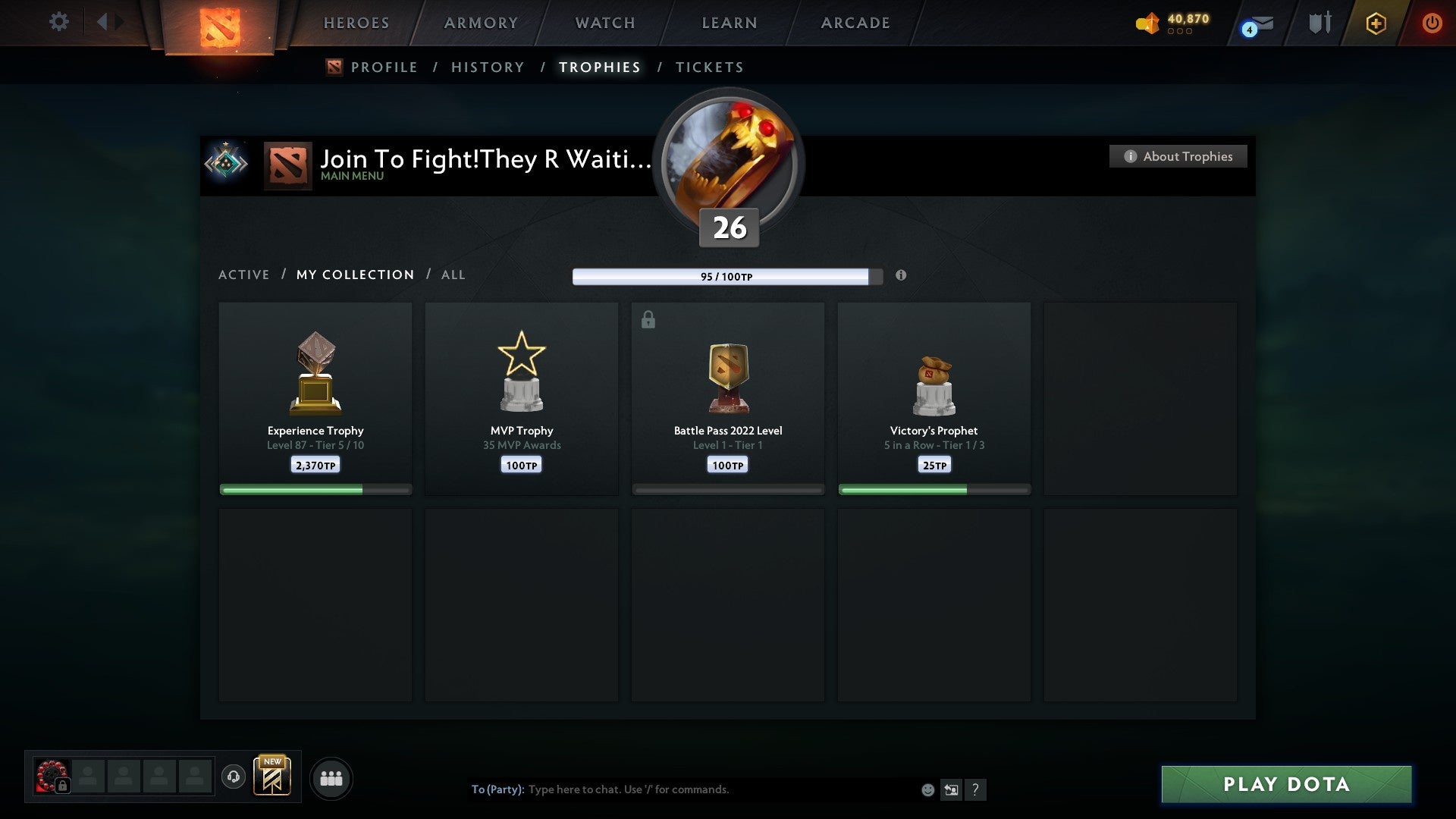The height and width of the screenshot is (819, 1456).
Task: Open the ARMORY menu tab
Action: pos(481,22)
